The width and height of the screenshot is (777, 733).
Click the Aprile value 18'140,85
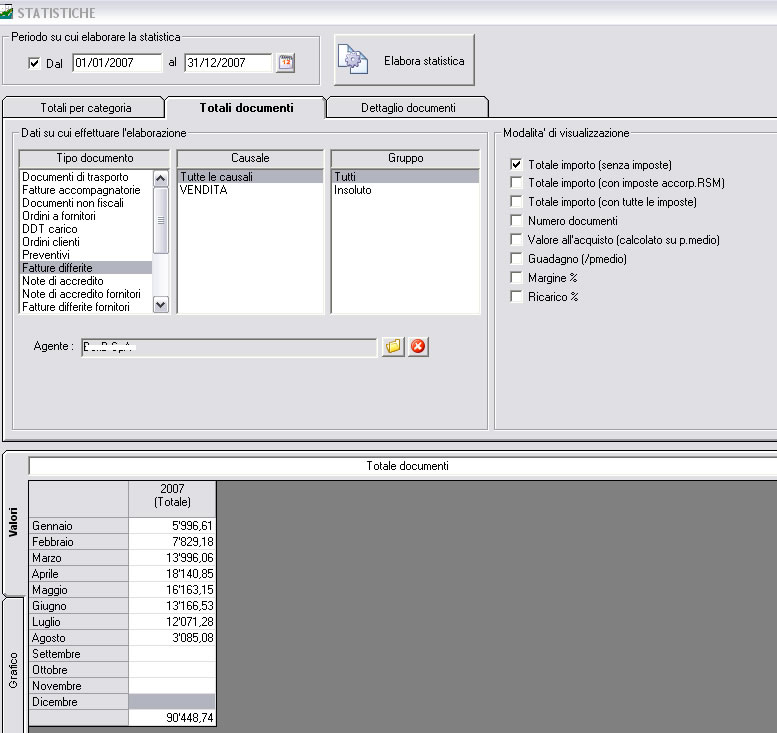pyautogui.click(x=172, y=573)
